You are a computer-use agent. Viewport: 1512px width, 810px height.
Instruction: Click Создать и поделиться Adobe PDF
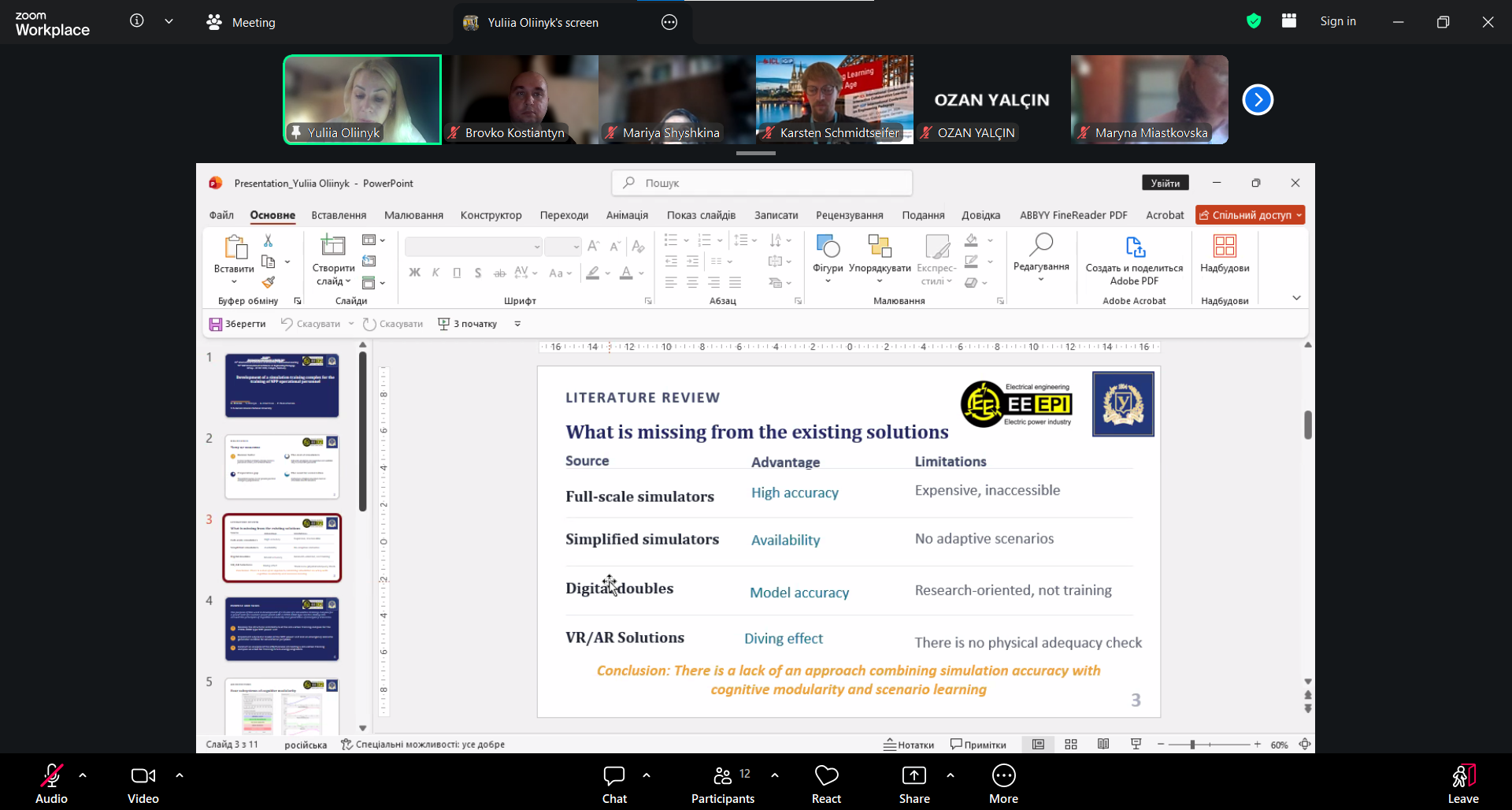pos(1134,259)
